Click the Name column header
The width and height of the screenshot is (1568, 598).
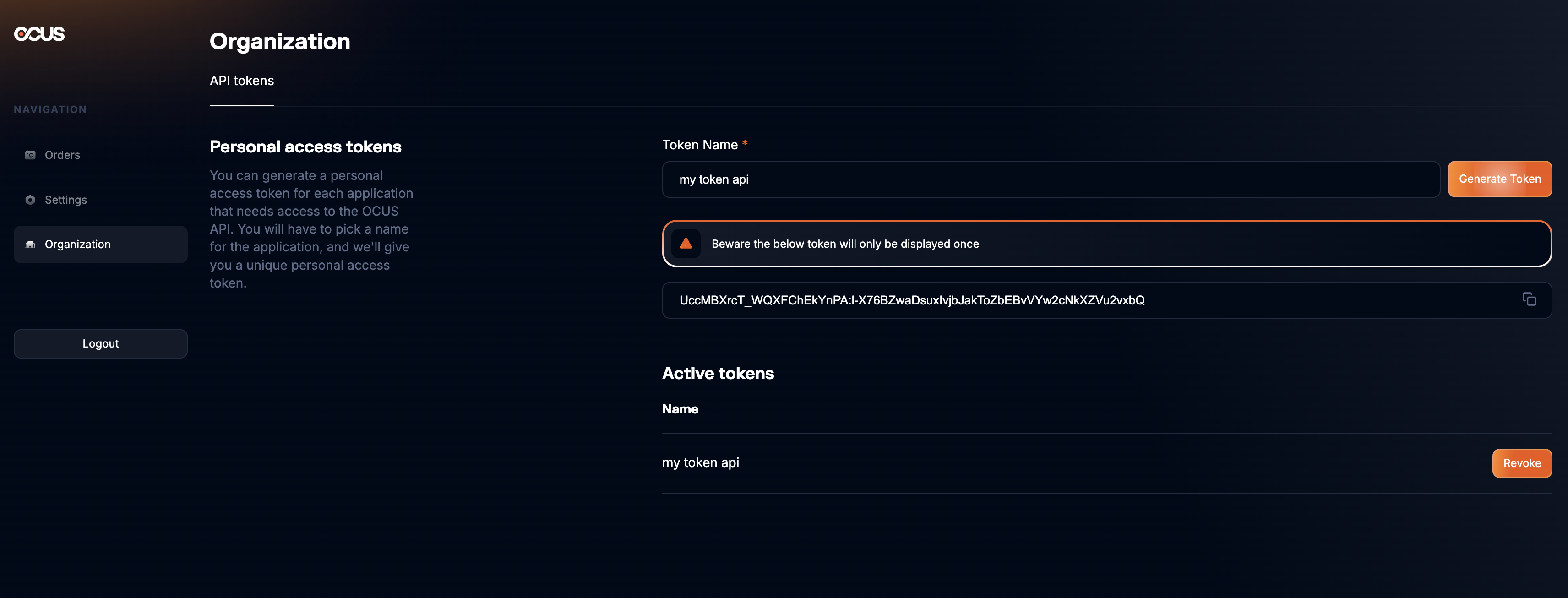click(680, 409)
